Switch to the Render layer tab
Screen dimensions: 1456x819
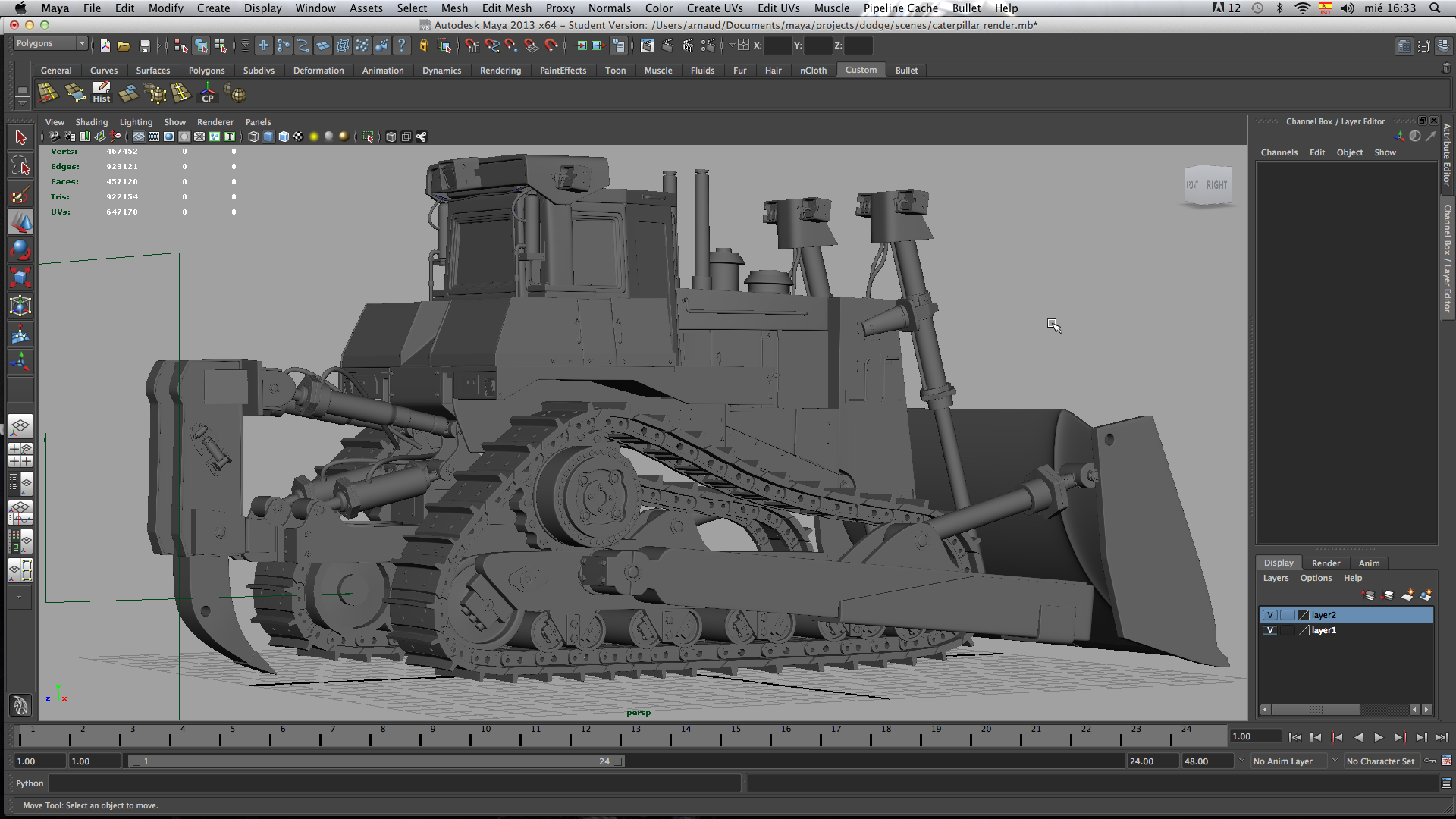(1326, 563)
